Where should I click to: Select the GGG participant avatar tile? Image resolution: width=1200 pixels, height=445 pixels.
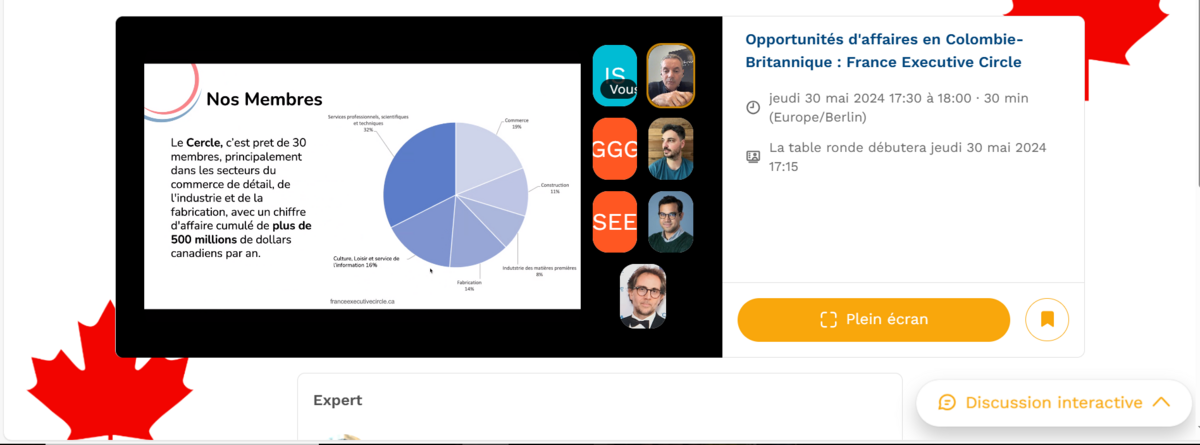coord(615,148)
